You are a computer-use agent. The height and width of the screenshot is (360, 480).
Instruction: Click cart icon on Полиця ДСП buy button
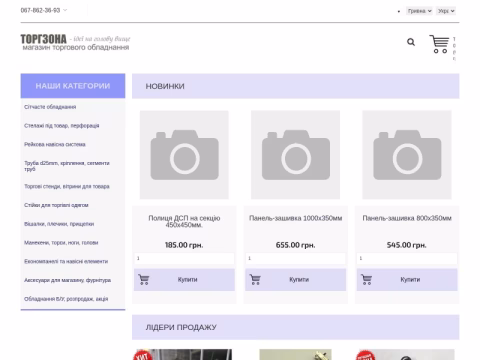tap(144, 280)
